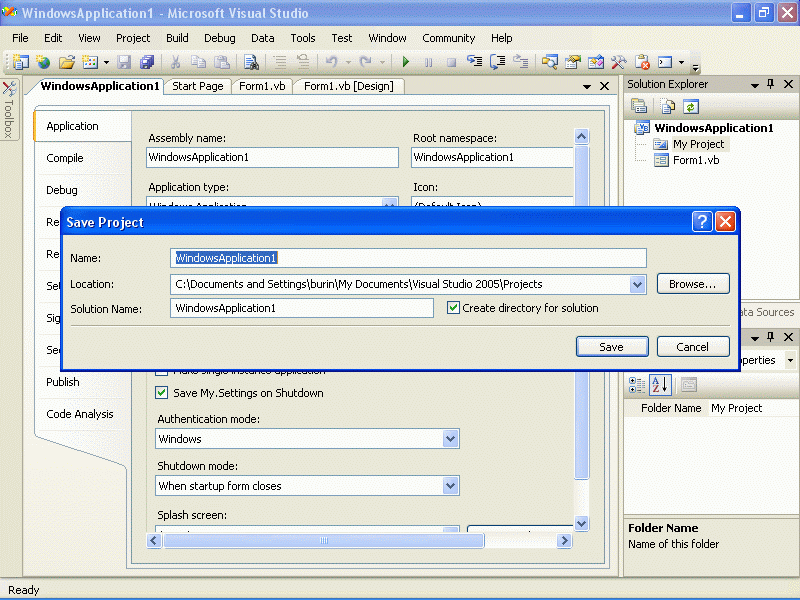Click the Cut scissors icon

[x=175, y=62]
